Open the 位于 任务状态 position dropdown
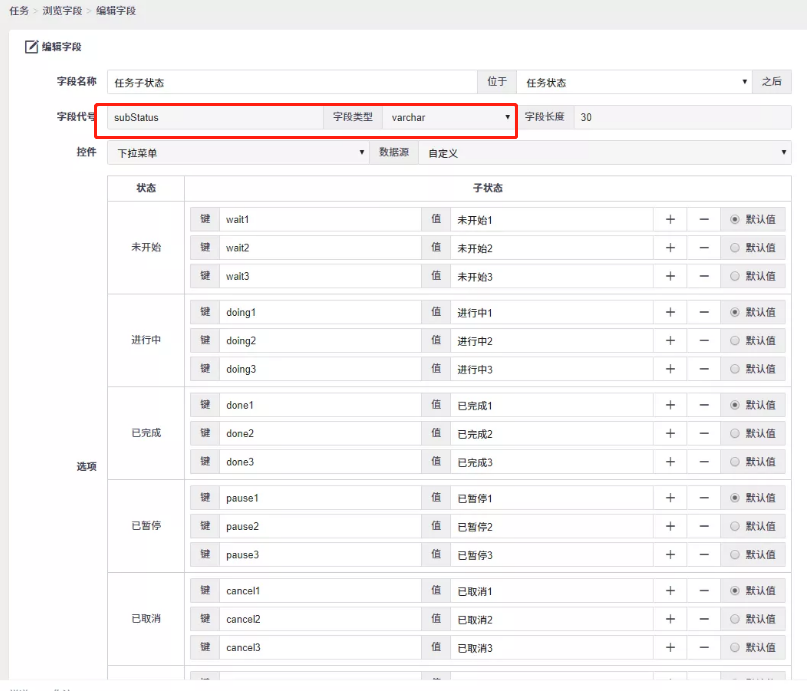Screen dimensions: 809x693 tap(634, 82)
